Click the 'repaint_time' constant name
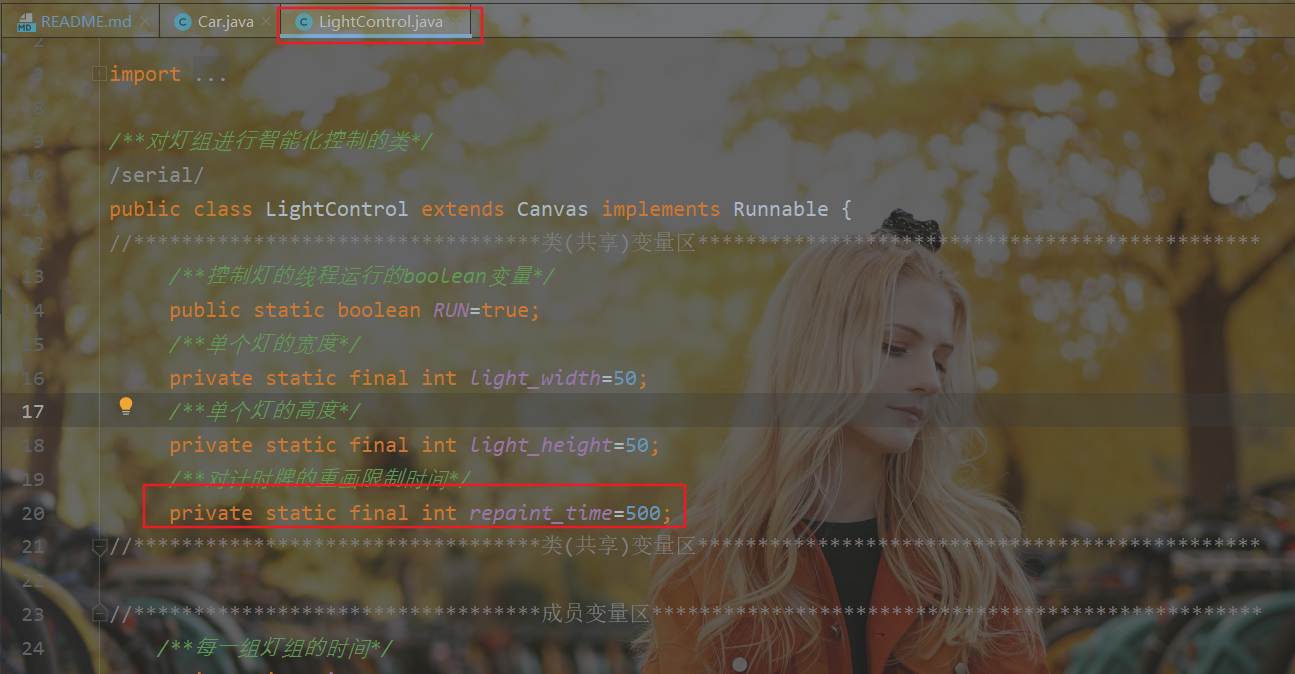The height and width of the screenshot is (674, 1295). (x=541, y=513)
